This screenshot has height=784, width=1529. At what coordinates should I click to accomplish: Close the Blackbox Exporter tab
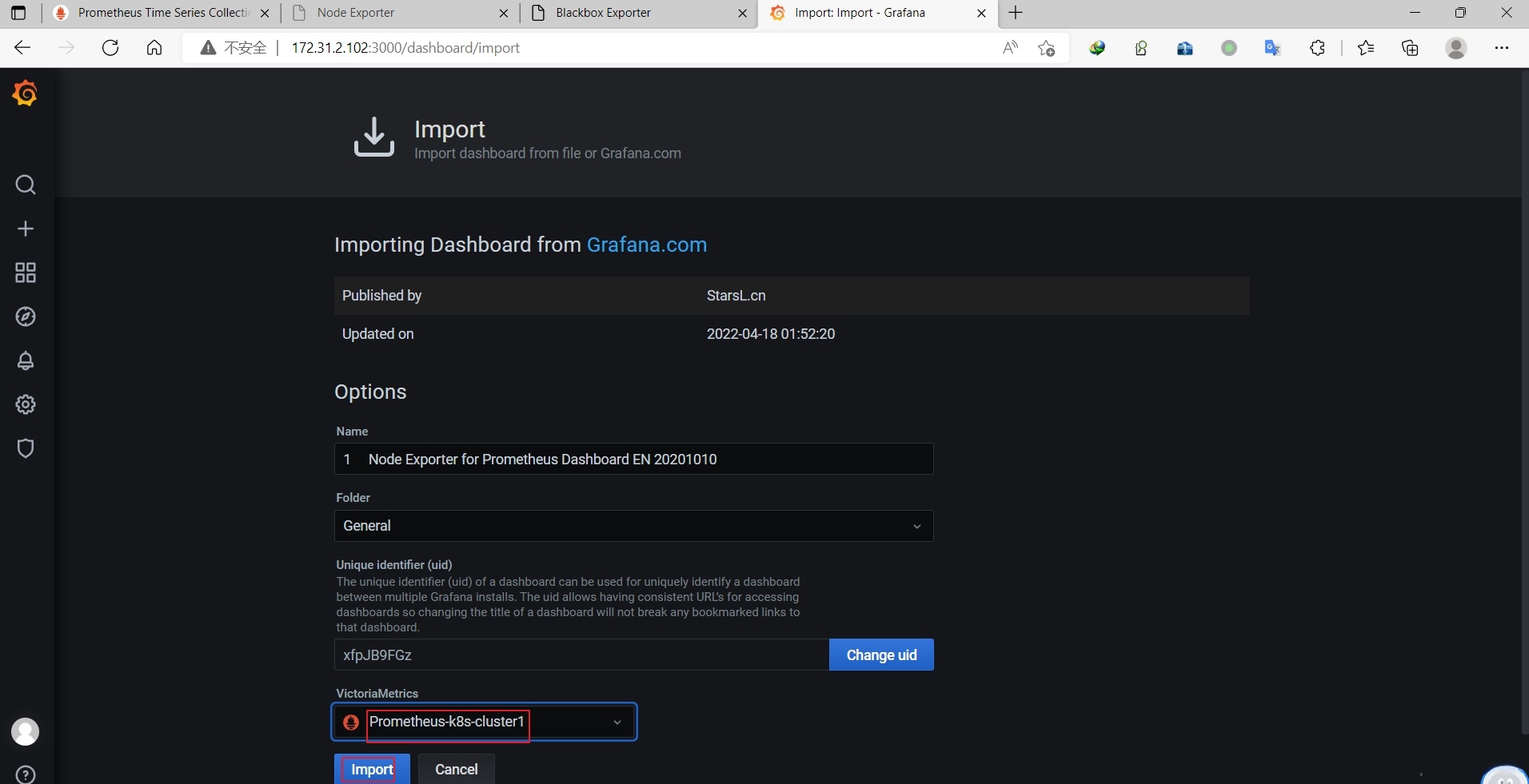coord(742,13)
